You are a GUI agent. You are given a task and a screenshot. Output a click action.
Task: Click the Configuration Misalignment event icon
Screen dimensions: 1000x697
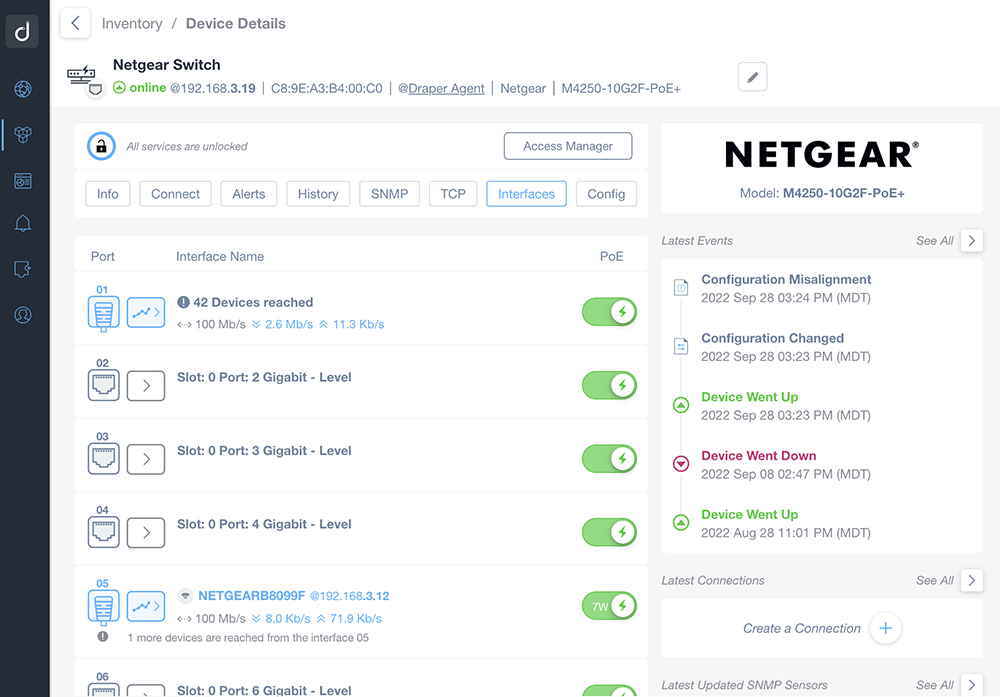coord(681,288)
